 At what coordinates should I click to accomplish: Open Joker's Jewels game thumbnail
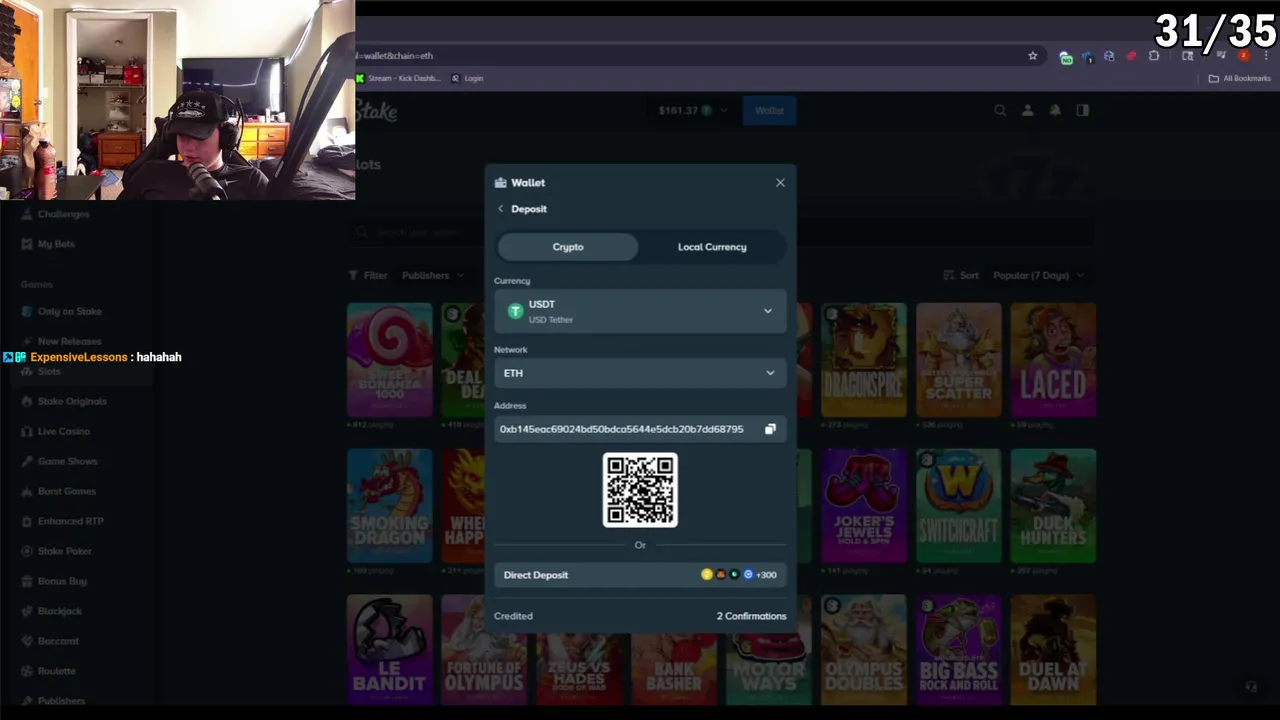coord(864,506)
